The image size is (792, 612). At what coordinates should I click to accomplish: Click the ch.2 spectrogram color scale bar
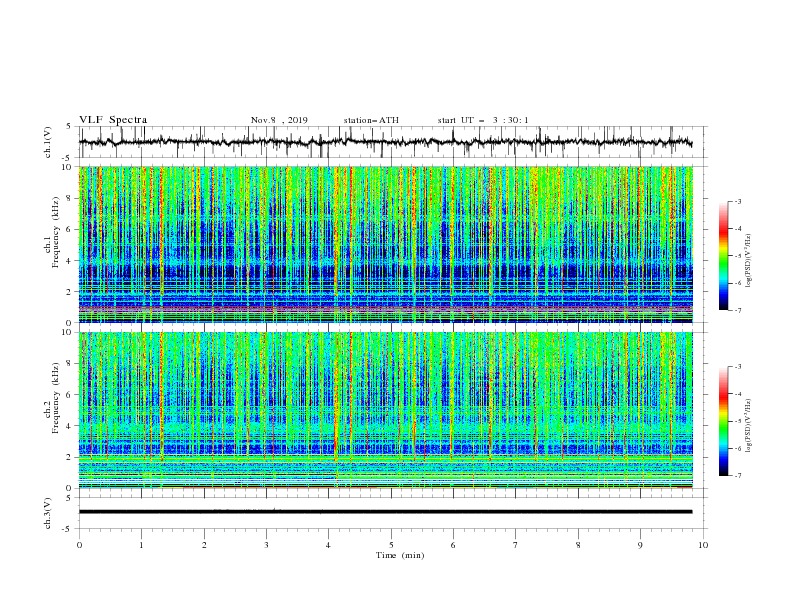pyautogui.click(x=723, y=421)
